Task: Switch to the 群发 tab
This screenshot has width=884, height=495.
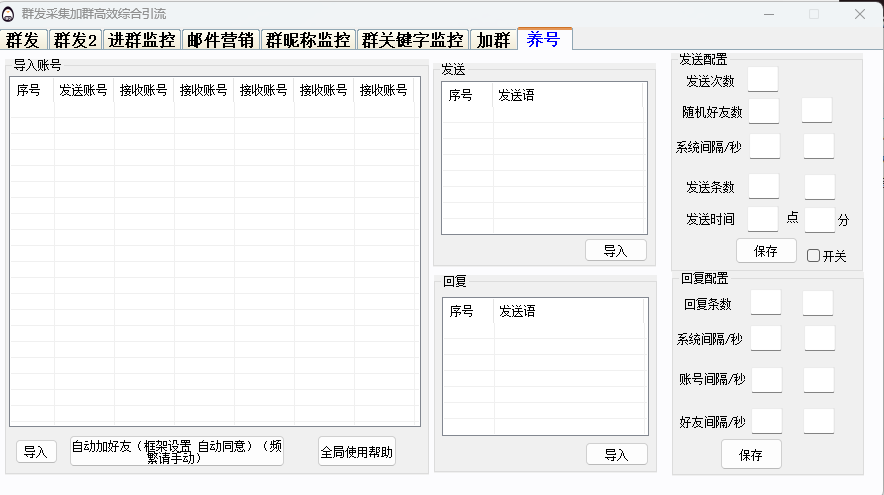Action: (23, 40)
